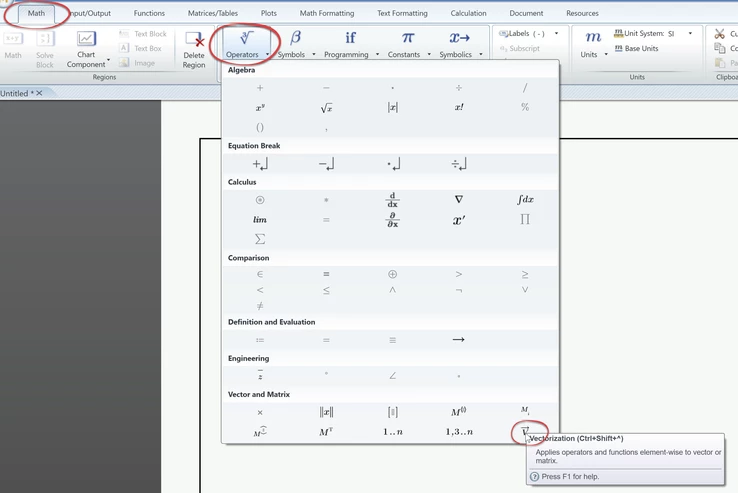Insert the Vectorization operator
The height and width of the screenshot is (493, 738).
tap(525, 431)
